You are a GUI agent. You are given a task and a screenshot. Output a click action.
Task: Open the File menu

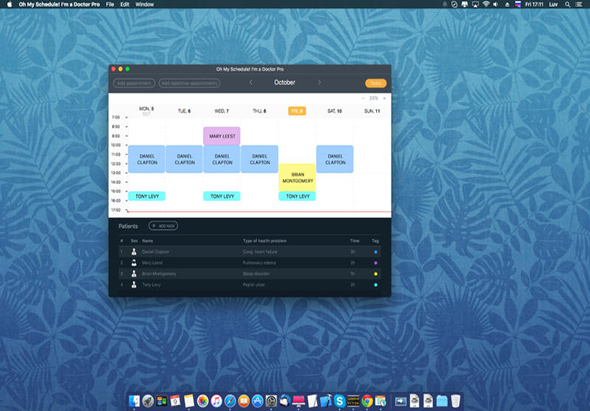pos(110,5)
